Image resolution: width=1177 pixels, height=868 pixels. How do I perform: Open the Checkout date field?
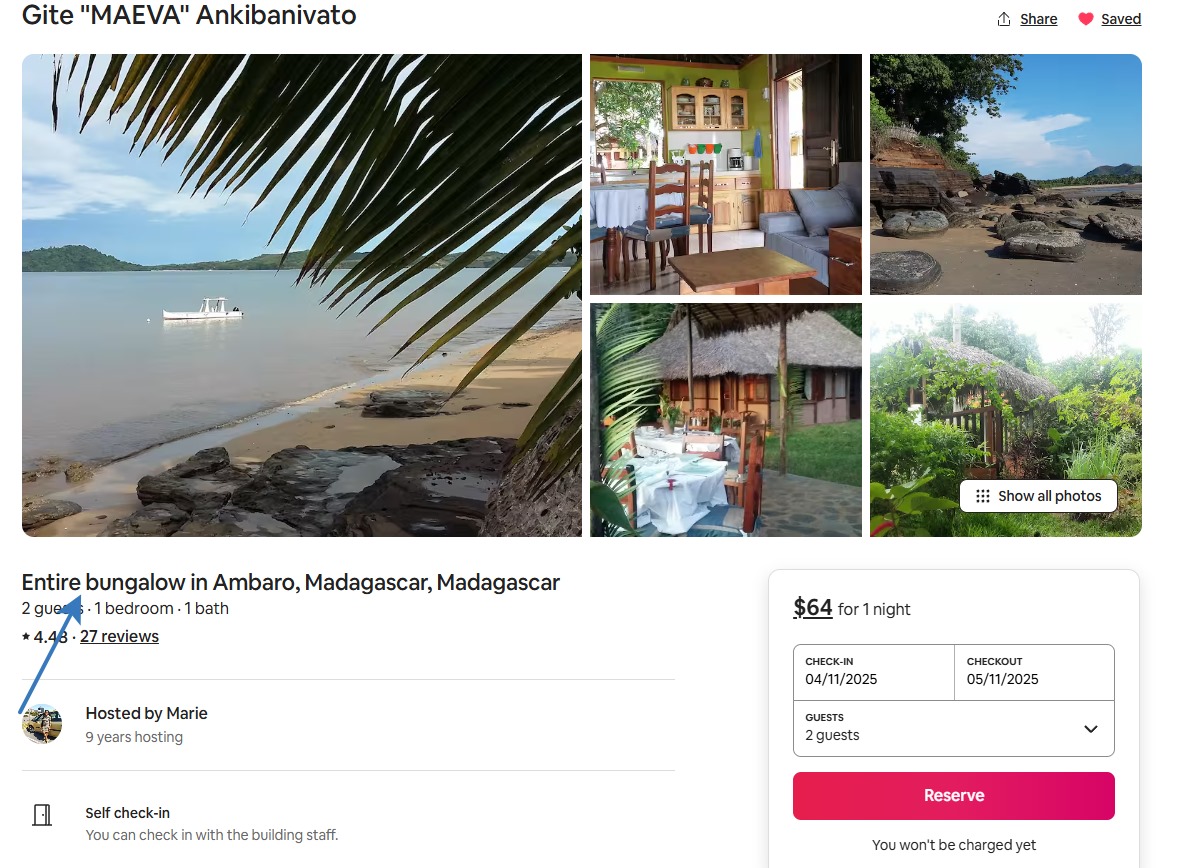click(1034, 671)
